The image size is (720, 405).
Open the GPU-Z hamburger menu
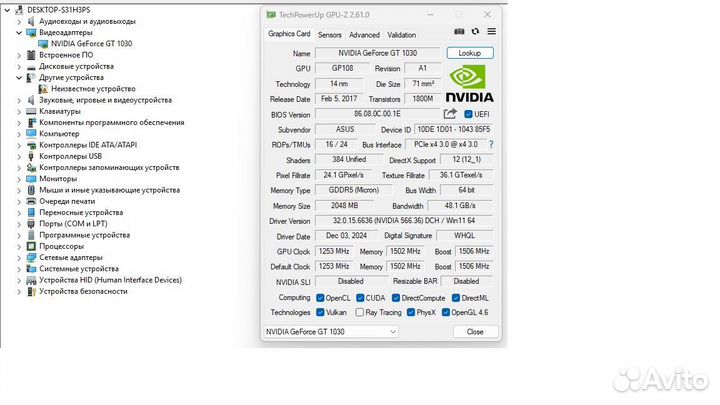(491, 31)
